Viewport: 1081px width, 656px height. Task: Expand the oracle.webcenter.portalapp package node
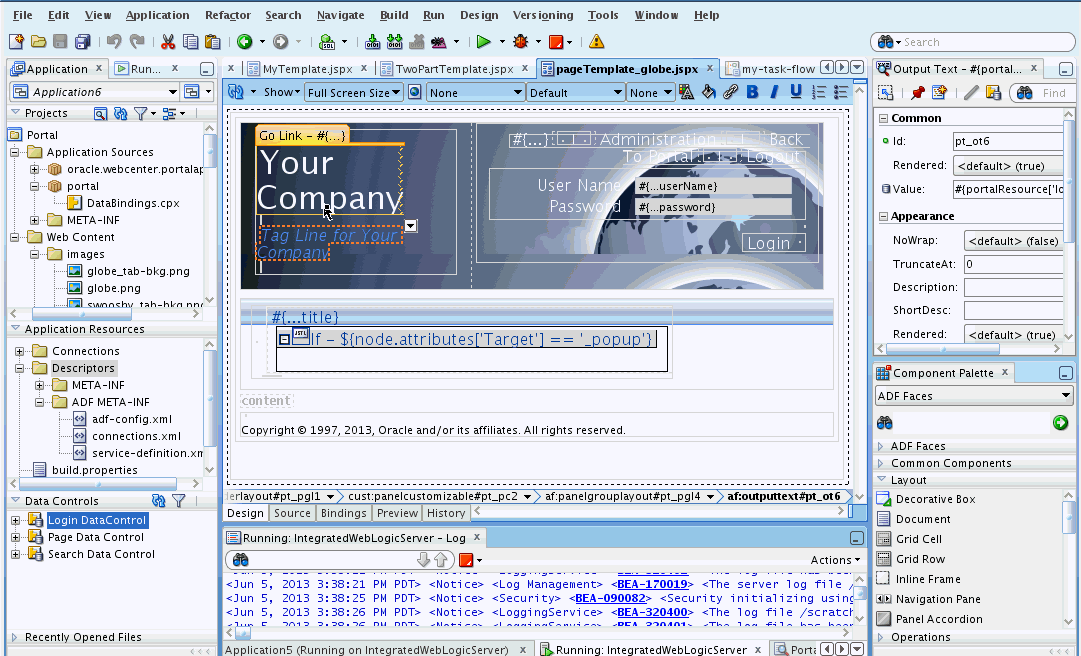(x=34, y=169)
